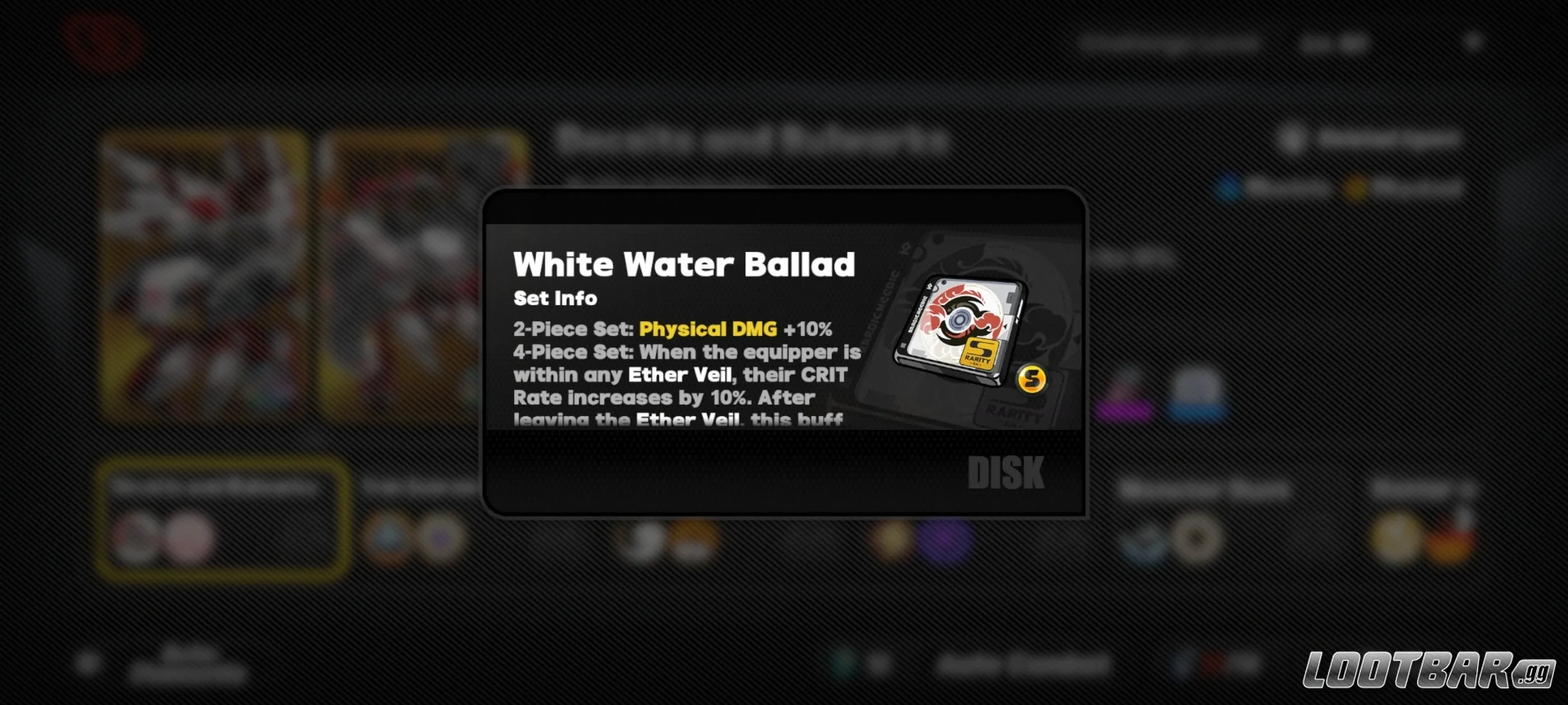Viewport: 1568px width, 705px height.
Task: Click the blue dot legend marker at top right
Action: [x=1227, y=187]
